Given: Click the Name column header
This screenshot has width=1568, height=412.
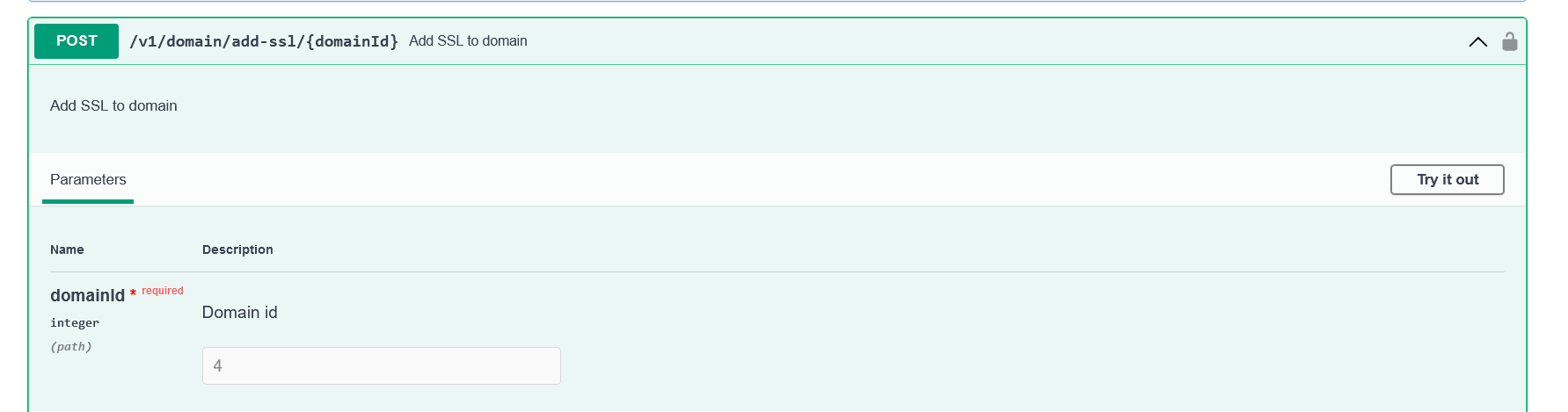Looking at the screenshot, I should 67,249.
